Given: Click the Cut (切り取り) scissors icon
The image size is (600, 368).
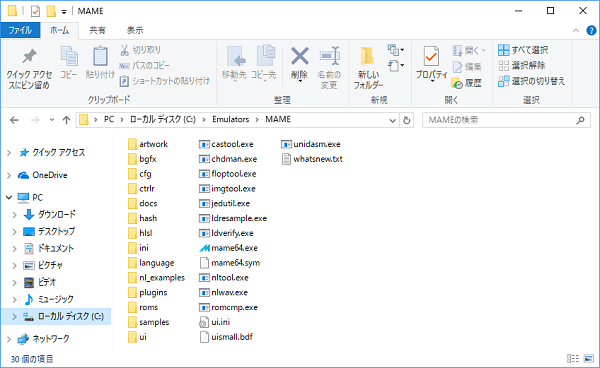Looking at the screenshot, I should (125, 50).
